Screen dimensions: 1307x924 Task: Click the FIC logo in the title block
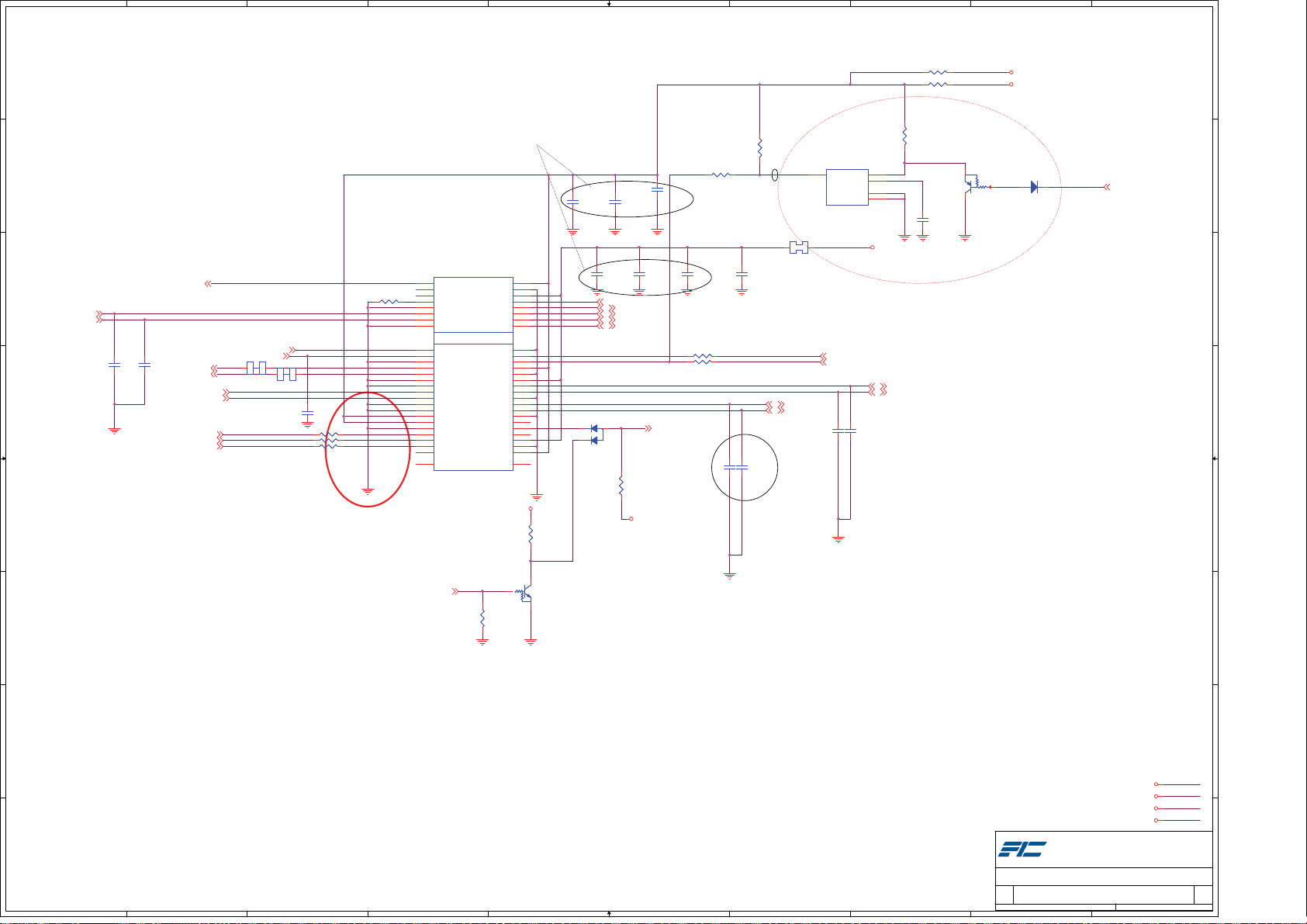pyautogui.click(x=1022, y=850)
